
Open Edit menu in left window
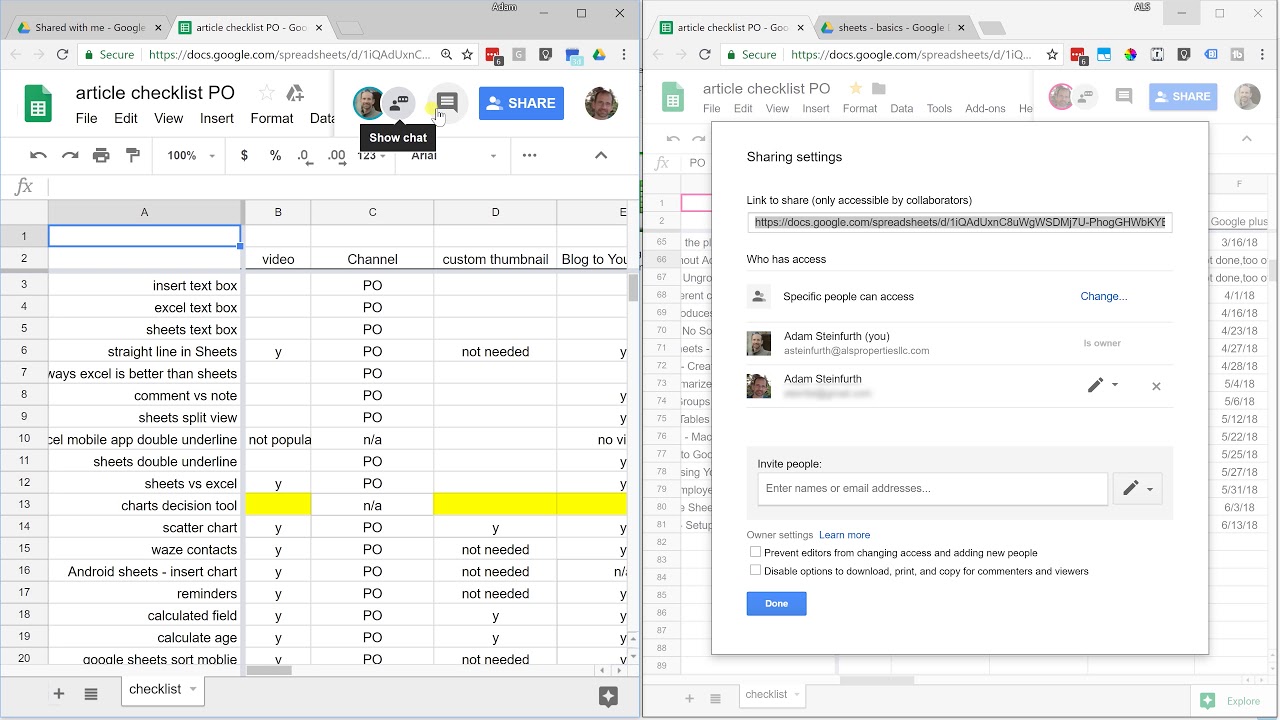126,118
